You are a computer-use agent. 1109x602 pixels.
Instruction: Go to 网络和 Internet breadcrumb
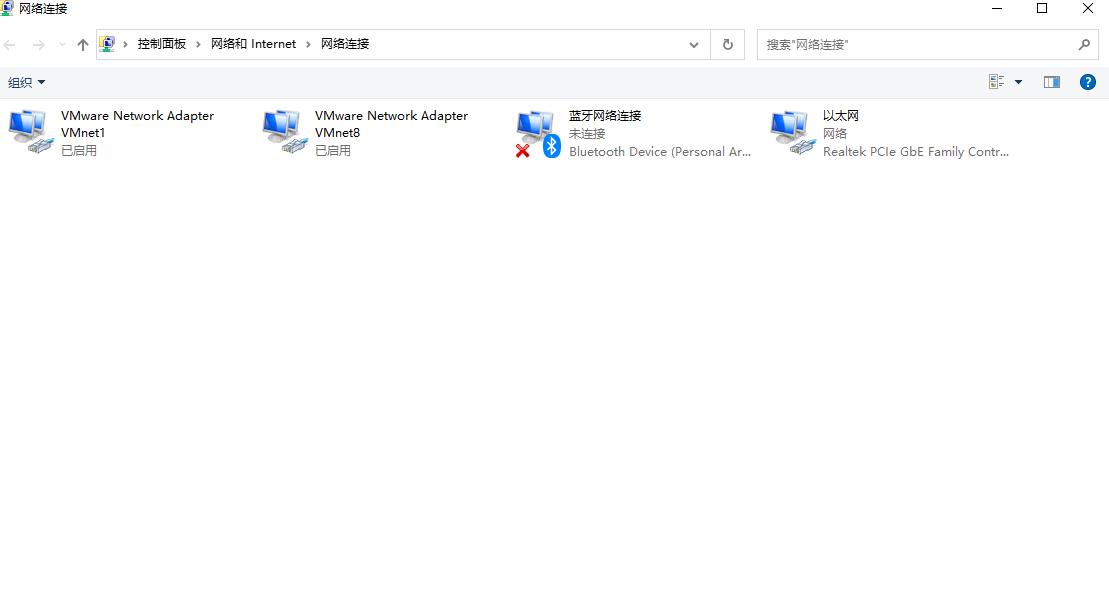tap(252, 44)
